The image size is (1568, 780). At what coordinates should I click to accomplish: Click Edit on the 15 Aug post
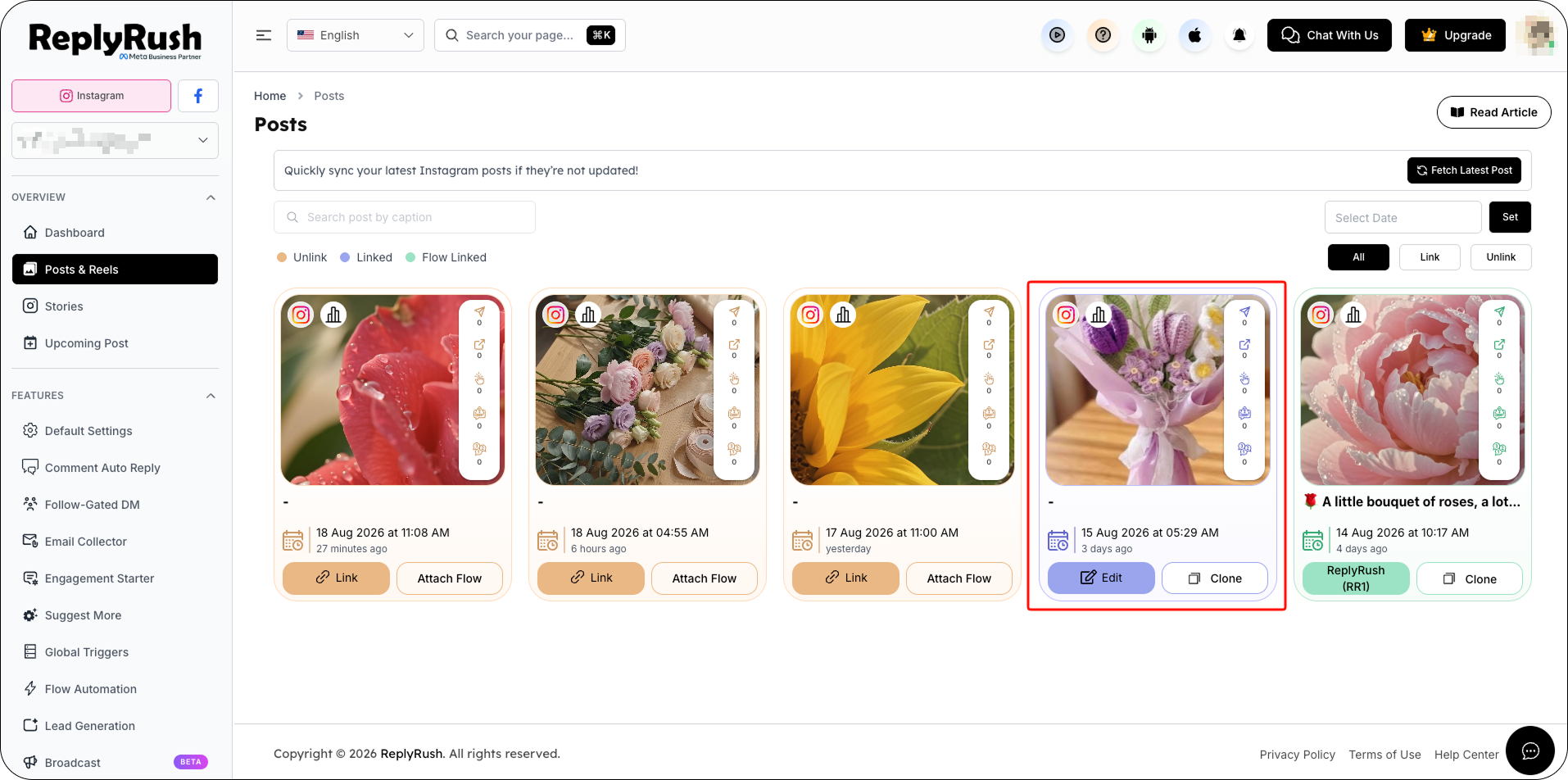(x=1101, y=578)
